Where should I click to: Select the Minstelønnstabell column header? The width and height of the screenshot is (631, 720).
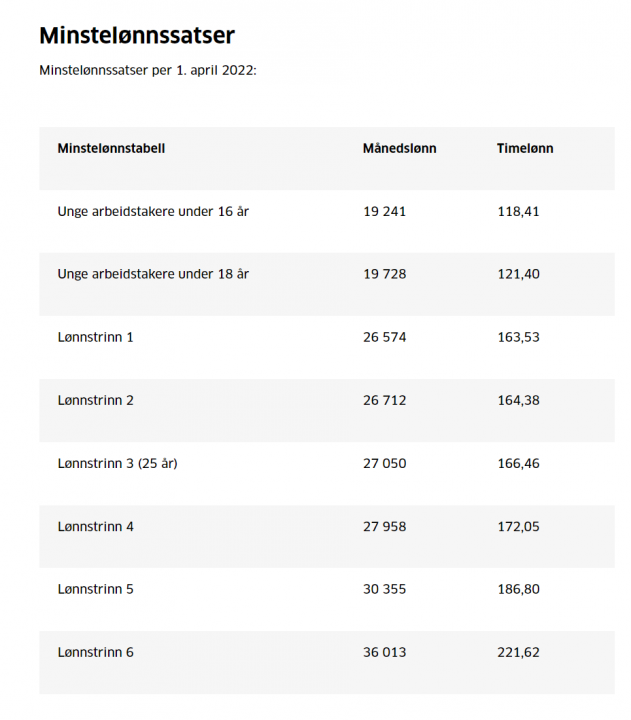[x=111, y=148]
